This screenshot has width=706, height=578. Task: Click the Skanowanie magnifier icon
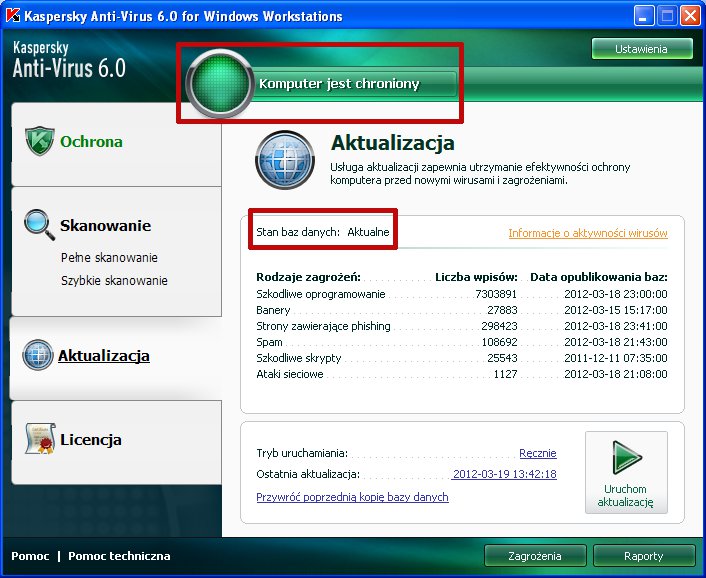pos(39,224)
